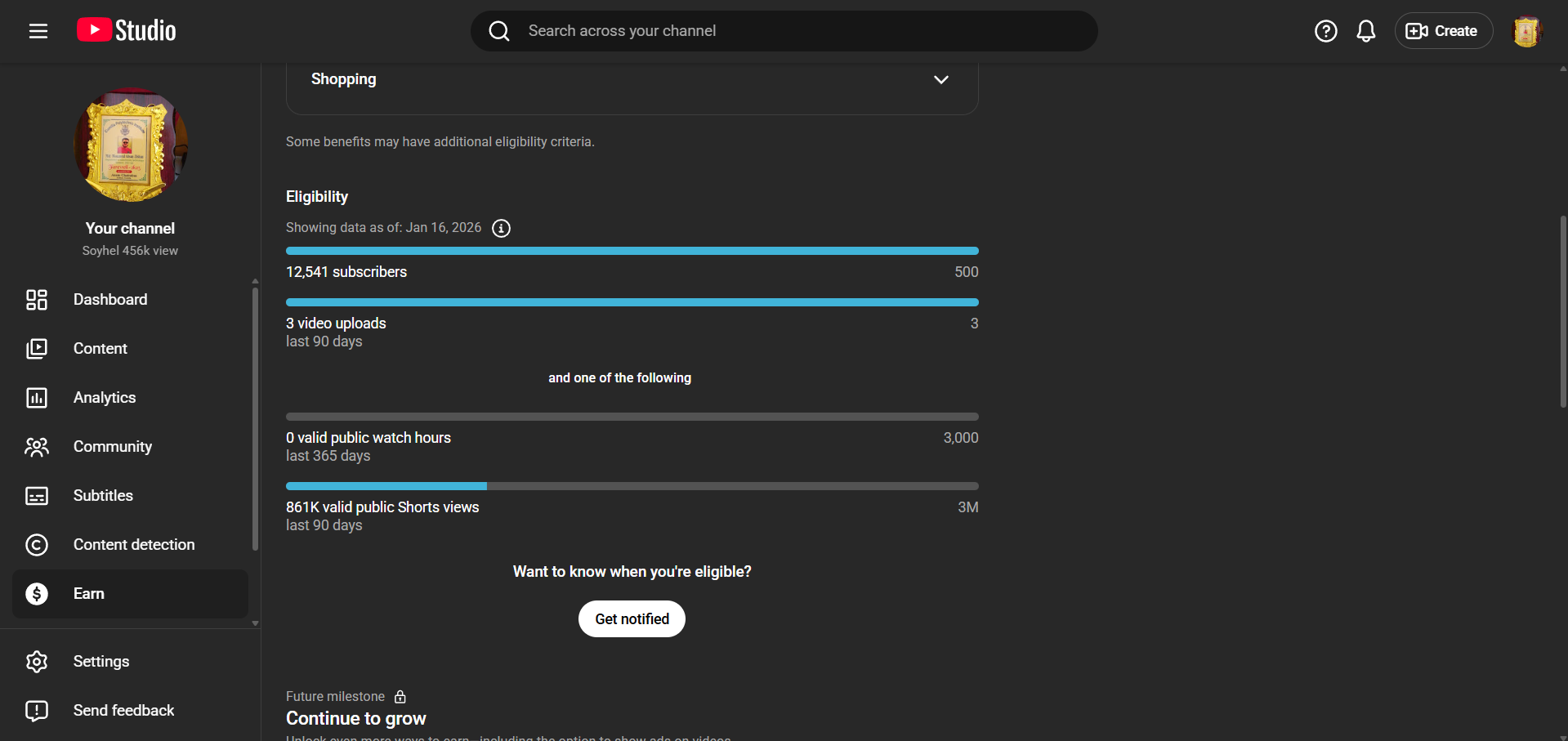Click the Create button
The width and height of the screenshot is (1568, 741).
1443,31
